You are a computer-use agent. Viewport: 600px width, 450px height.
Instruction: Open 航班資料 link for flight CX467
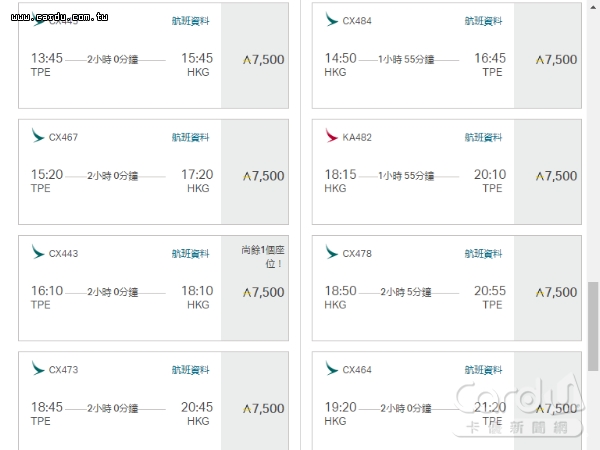[x=190, y=137]
